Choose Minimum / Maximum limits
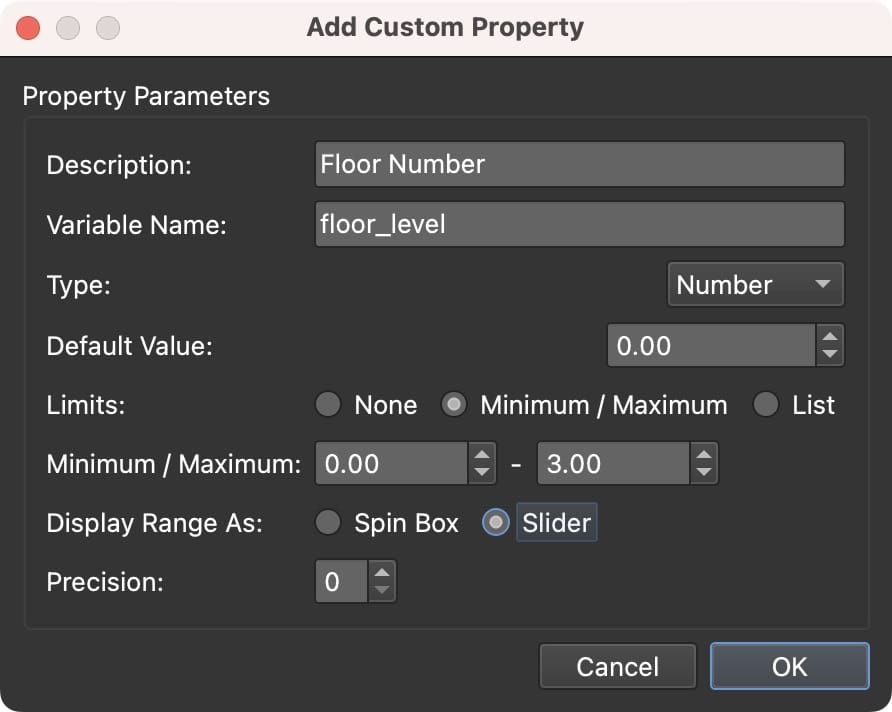Screen dimensions: 892x712 click(455, 405)
